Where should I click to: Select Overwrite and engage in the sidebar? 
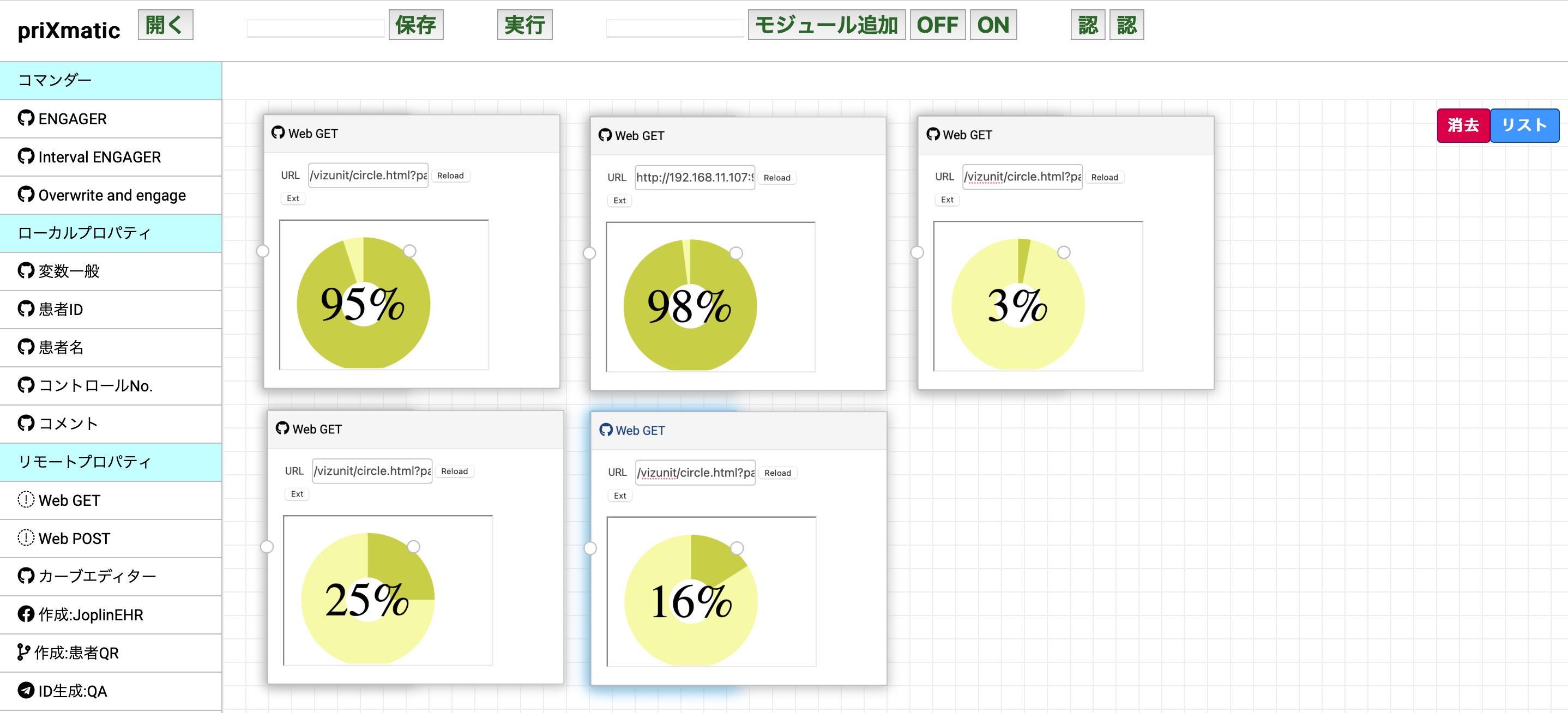[111, 195]
